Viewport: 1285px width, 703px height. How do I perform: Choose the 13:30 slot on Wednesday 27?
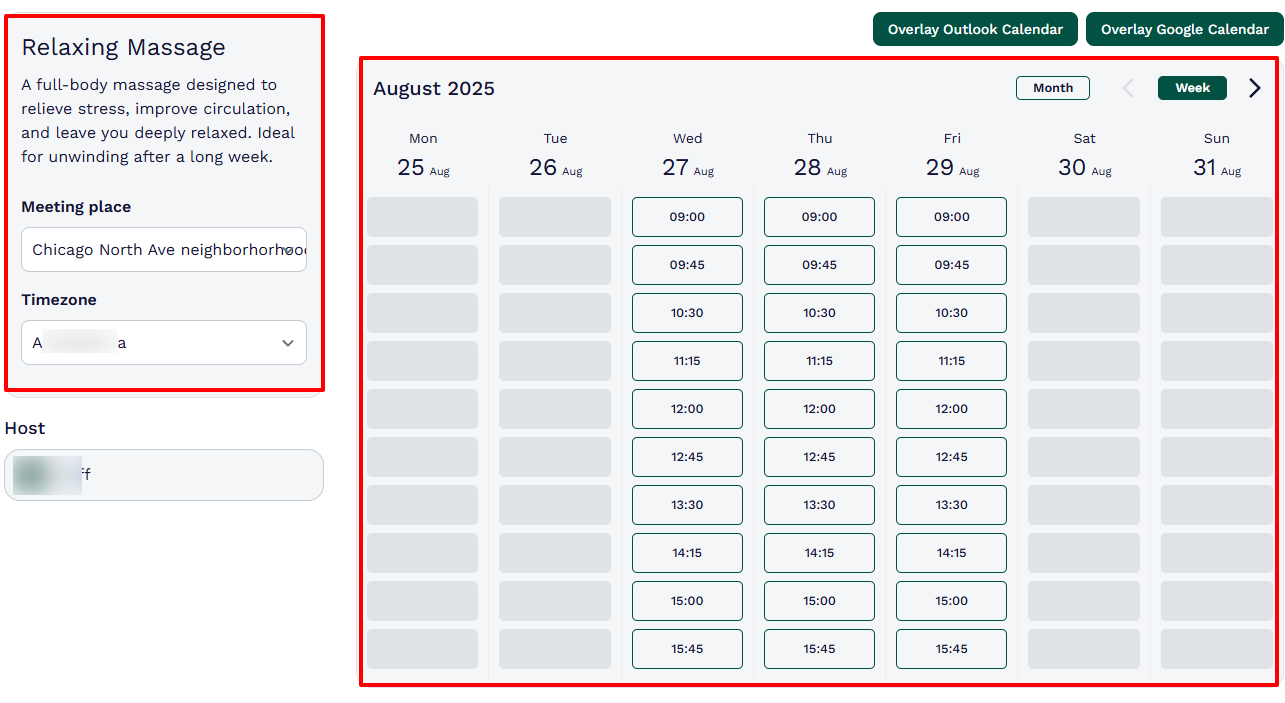point(687,505)
